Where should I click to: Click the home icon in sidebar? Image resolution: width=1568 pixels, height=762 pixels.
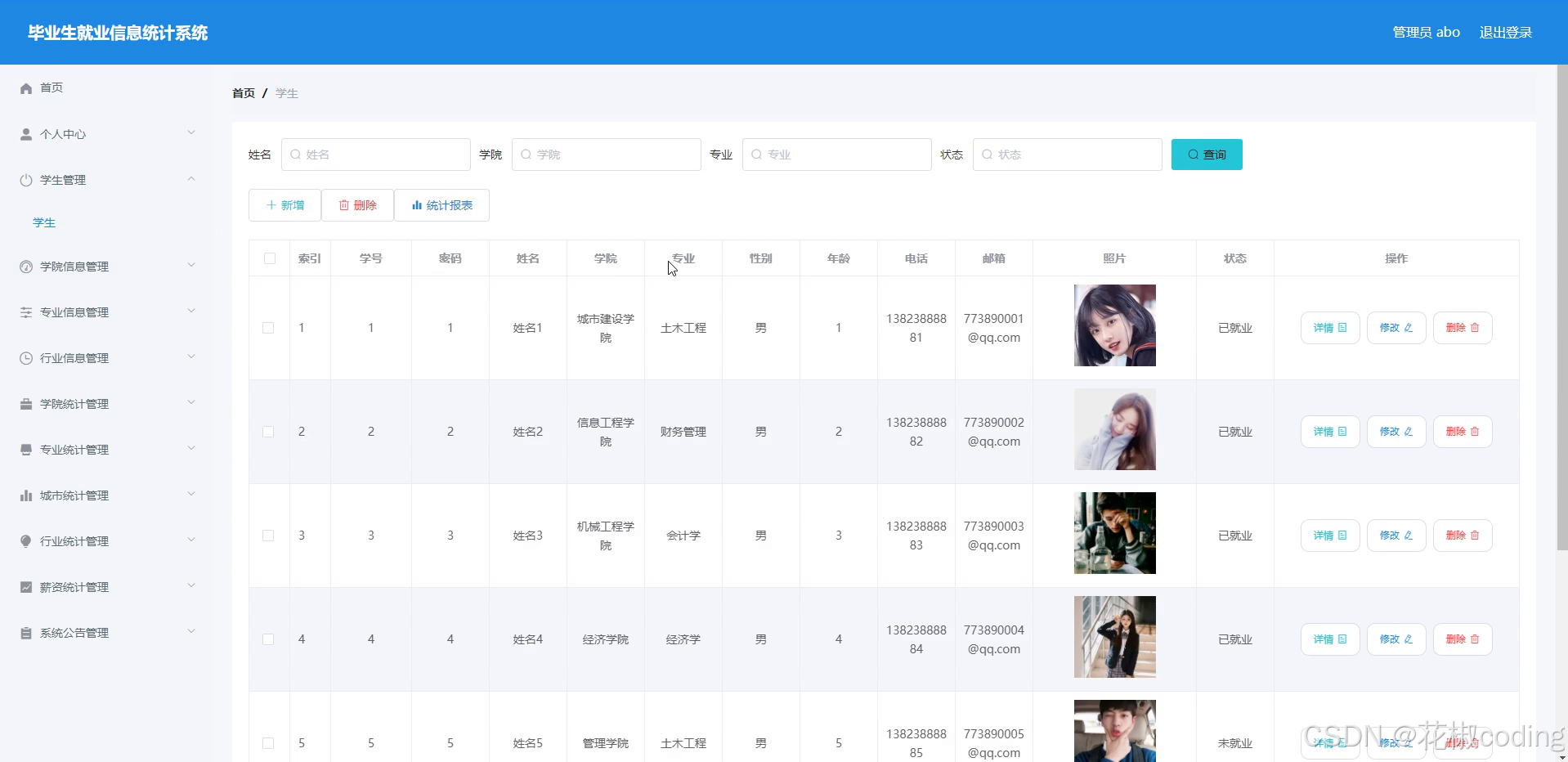click(x=26, y=88)
